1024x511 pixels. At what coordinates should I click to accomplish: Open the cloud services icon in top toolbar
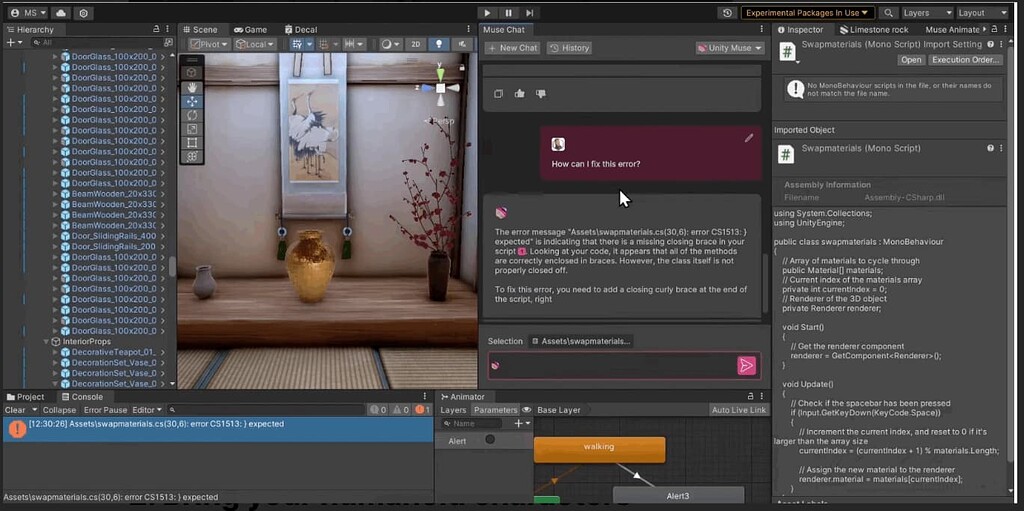(x=61, y=13)
